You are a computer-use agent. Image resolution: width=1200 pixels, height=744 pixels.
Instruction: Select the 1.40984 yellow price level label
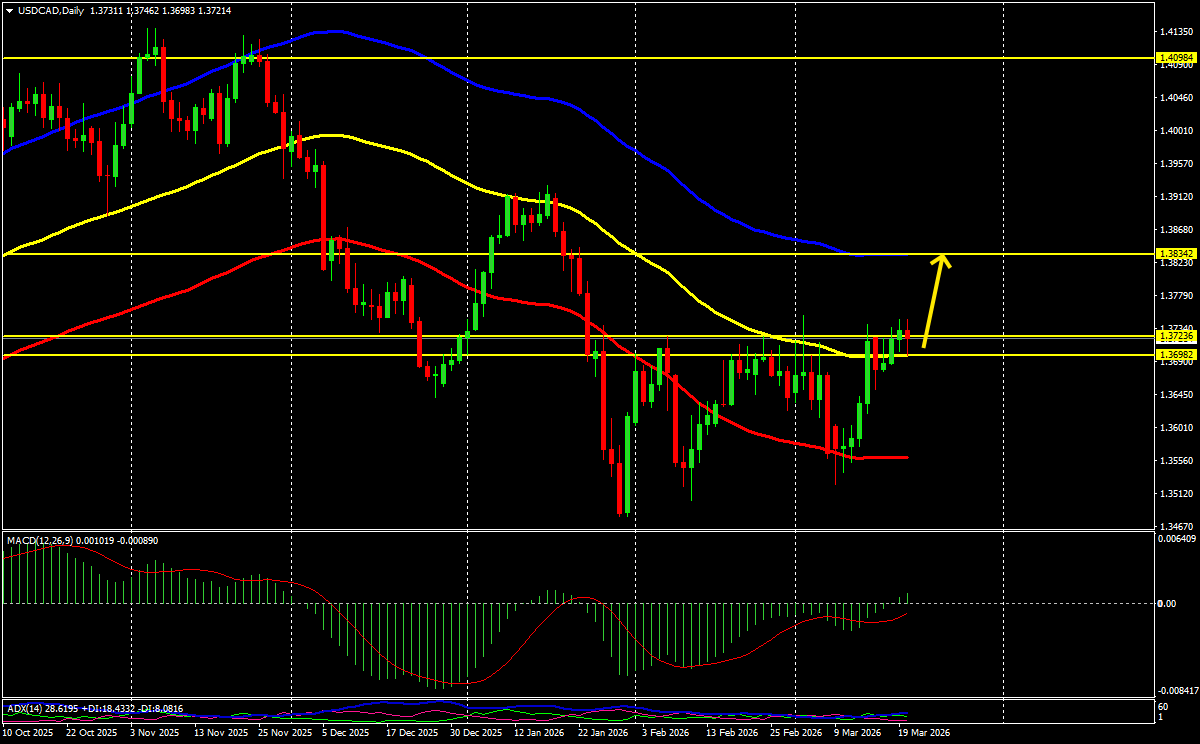[x=1176, y=58]
